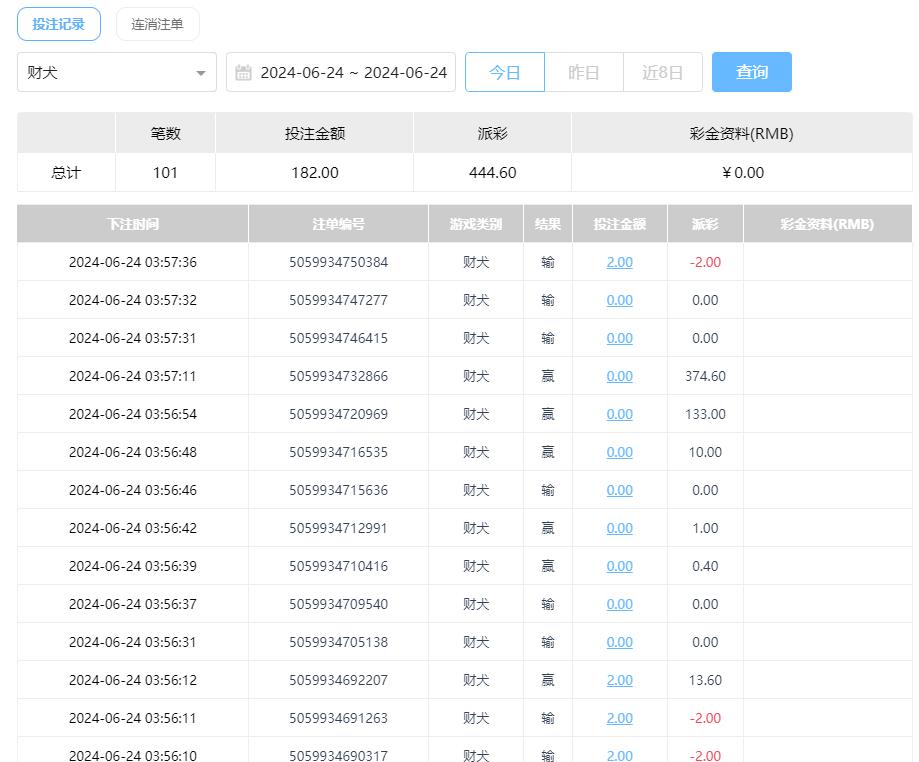Select 昨日 date filter
Viewport: 919px width, 762px height.
point(583,72)
